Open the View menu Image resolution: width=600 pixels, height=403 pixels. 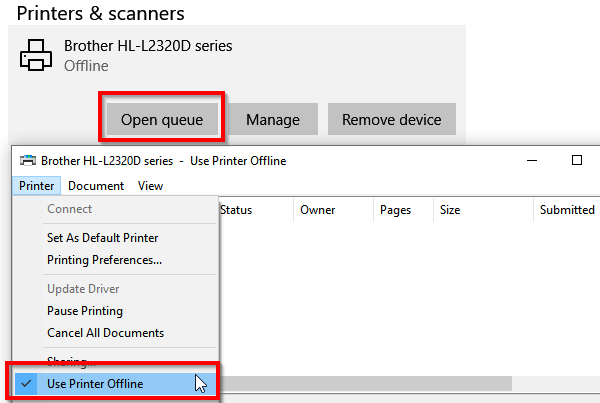(x=150, y=186)
